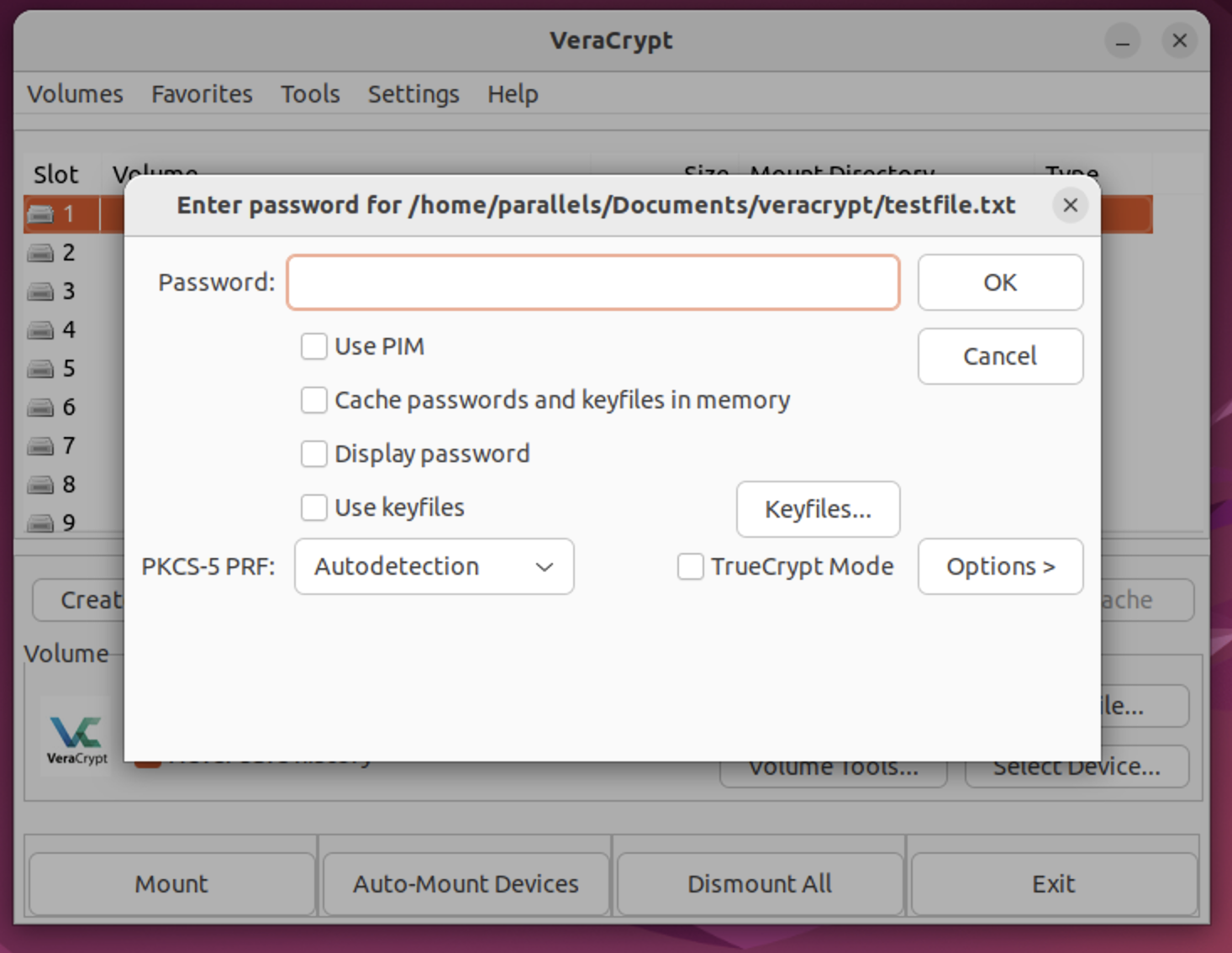Select the drive icon for slot 3

(42, 291)
